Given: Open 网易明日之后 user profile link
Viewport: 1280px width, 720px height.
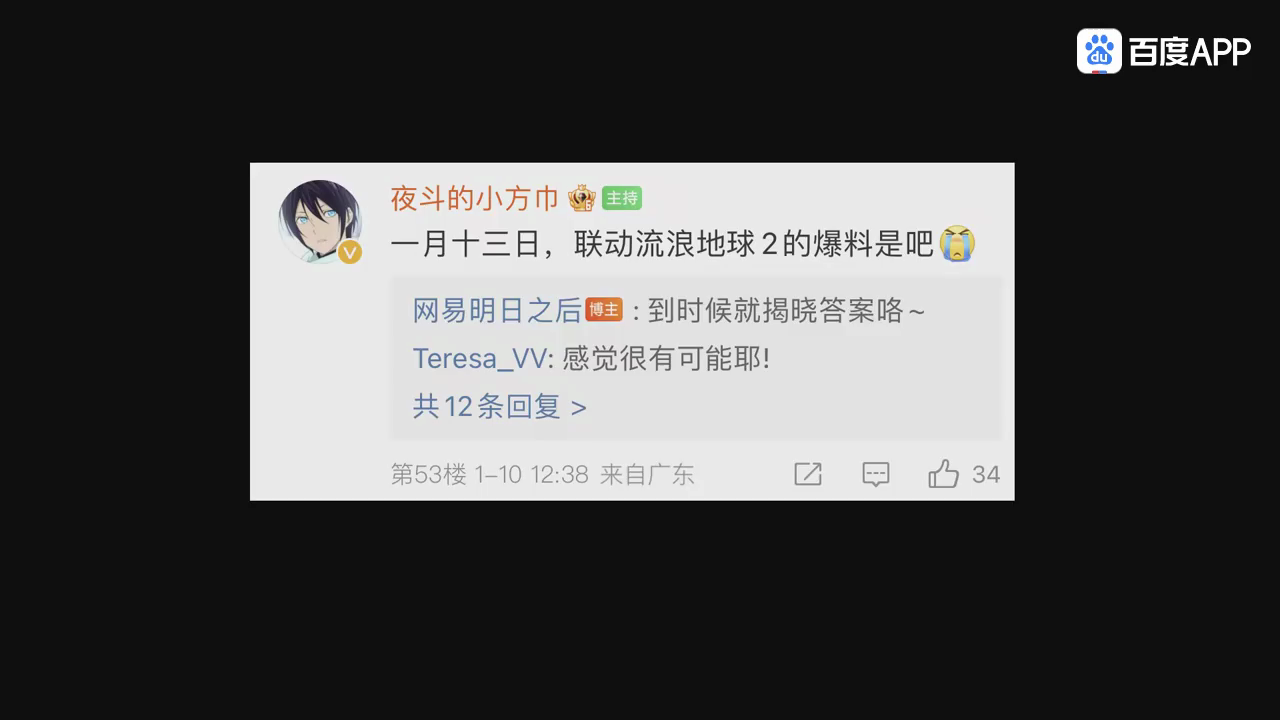Looking at the screenshot, I should coord(497,311).
